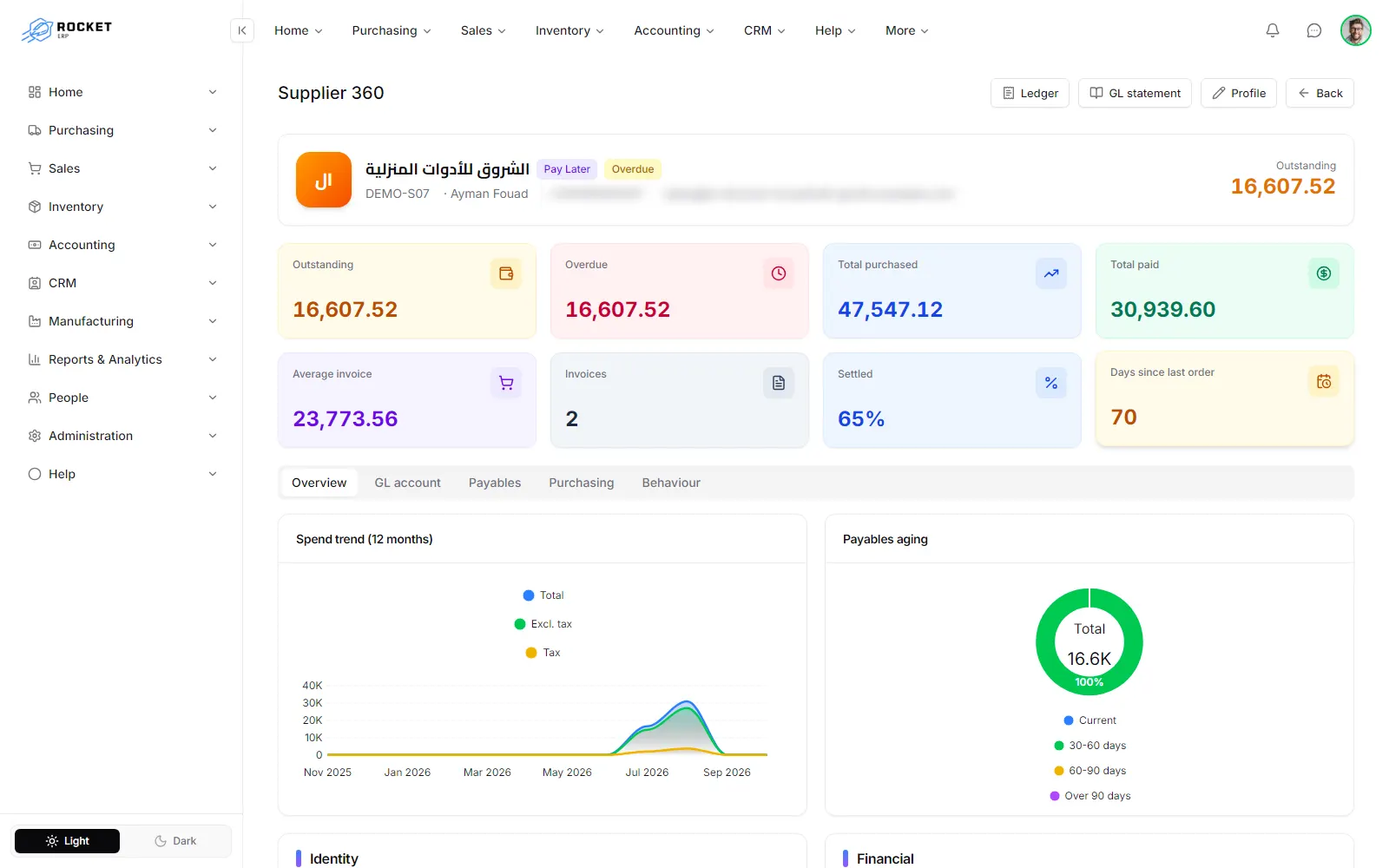Open the top Purchasing dropdown menu
This screenshot has height=868, width=1389.
click(x=392, y=30)
